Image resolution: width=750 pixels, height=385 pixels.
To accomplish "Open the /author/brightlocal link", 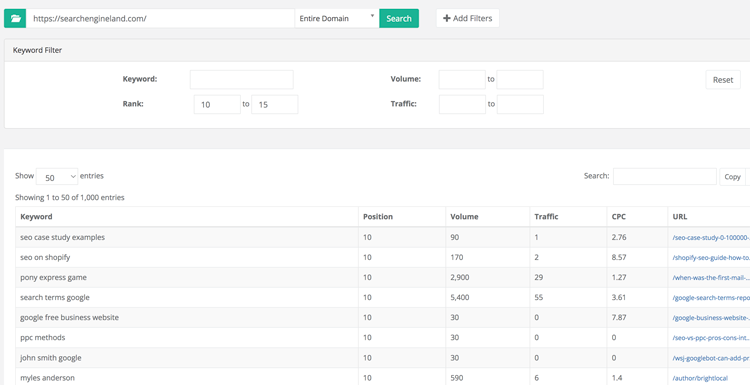I will point(700,378).
